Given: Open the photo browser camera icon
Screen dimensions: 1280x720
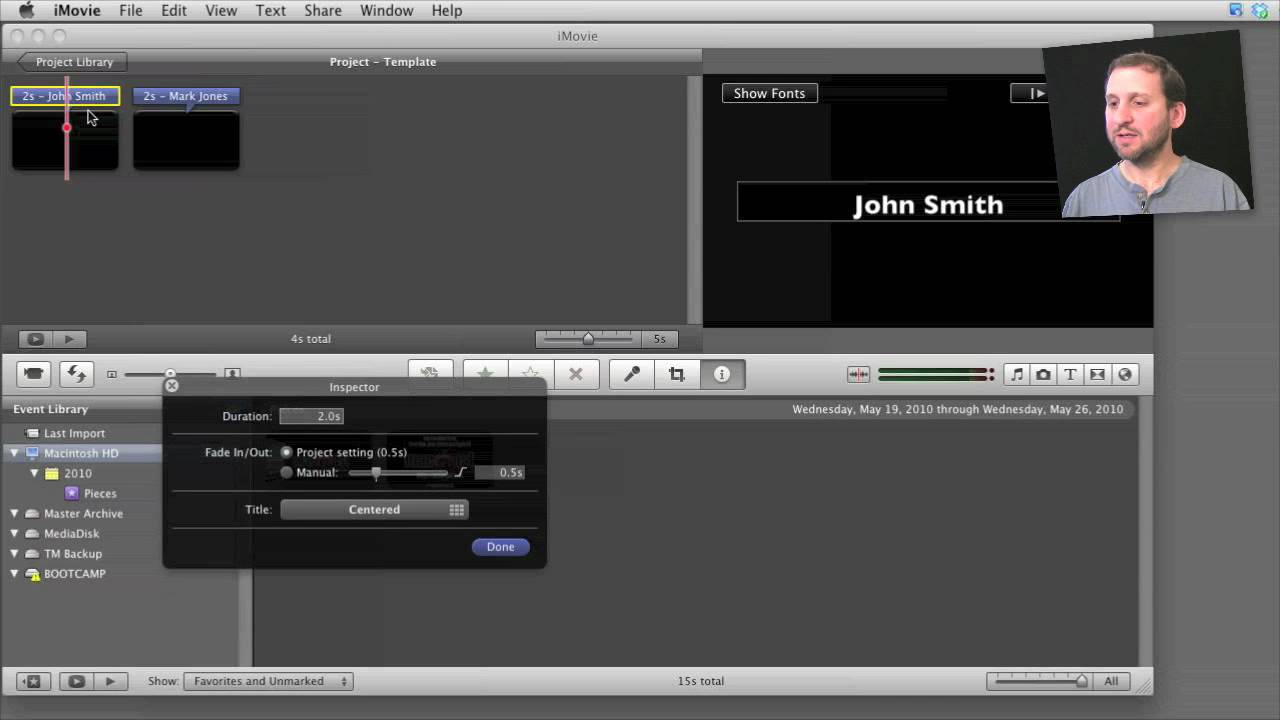Looking at the screenshot, I should (1043, 374).
